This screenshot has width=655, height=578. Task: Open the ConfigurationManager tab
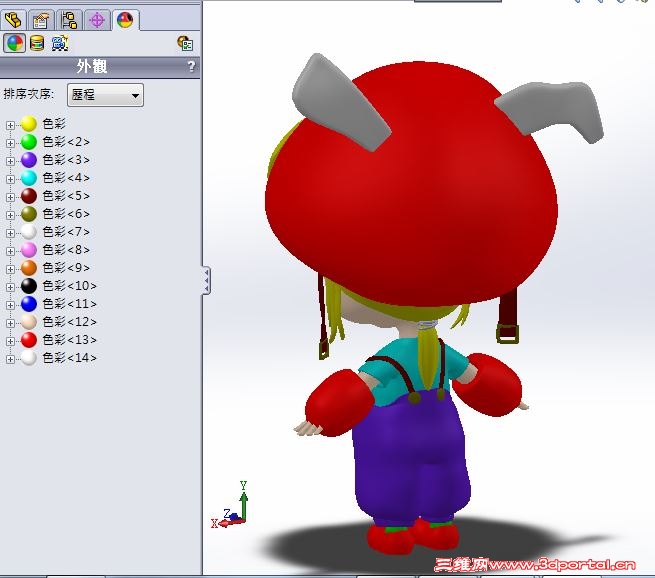pyautogui.click(x=69, y=20)
